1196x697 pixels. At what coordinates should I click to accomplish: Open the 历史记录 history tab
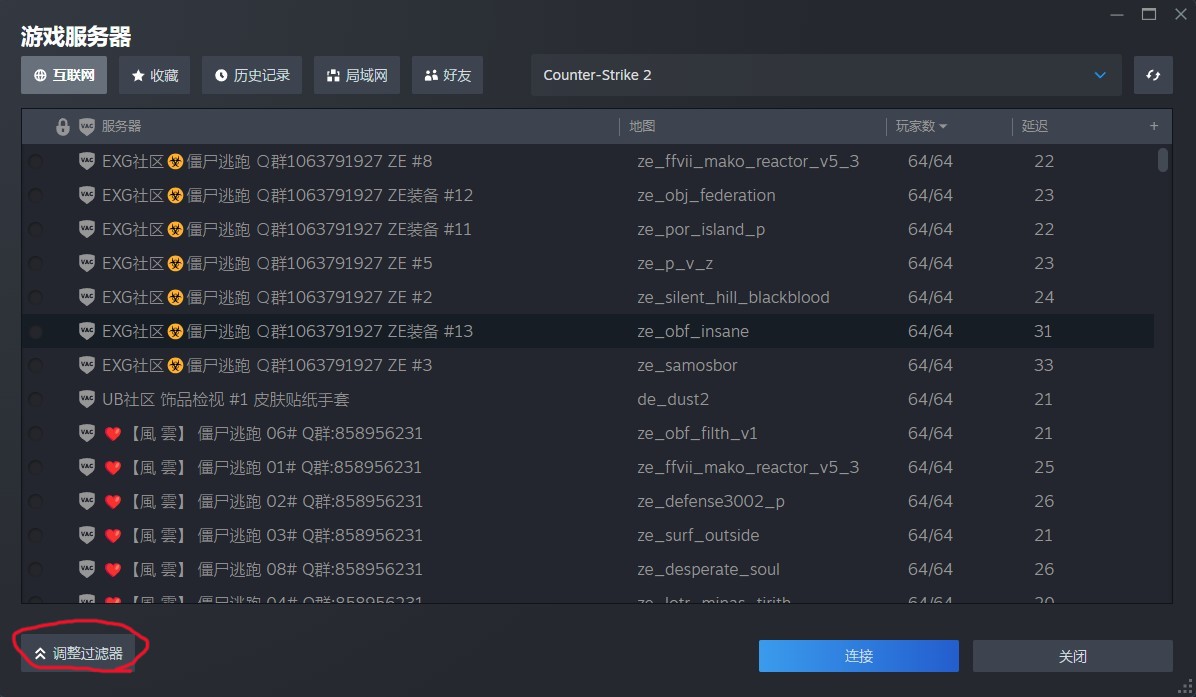pos(252,75)
